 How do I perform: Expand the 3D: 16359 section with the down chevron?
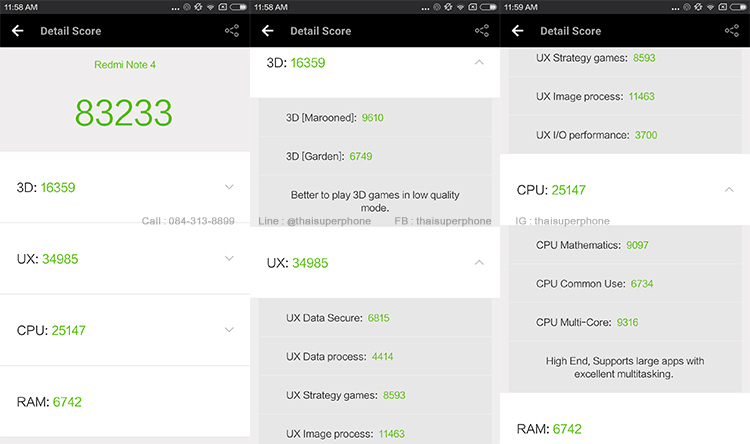(x=229, y=187)
